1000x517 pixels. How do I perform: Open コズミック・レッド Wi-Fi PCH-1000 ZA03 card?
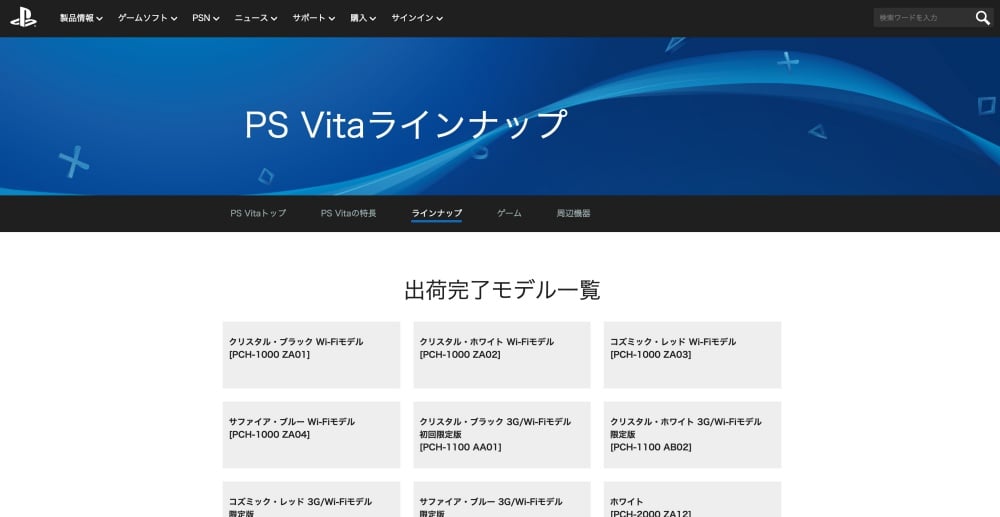692,354
